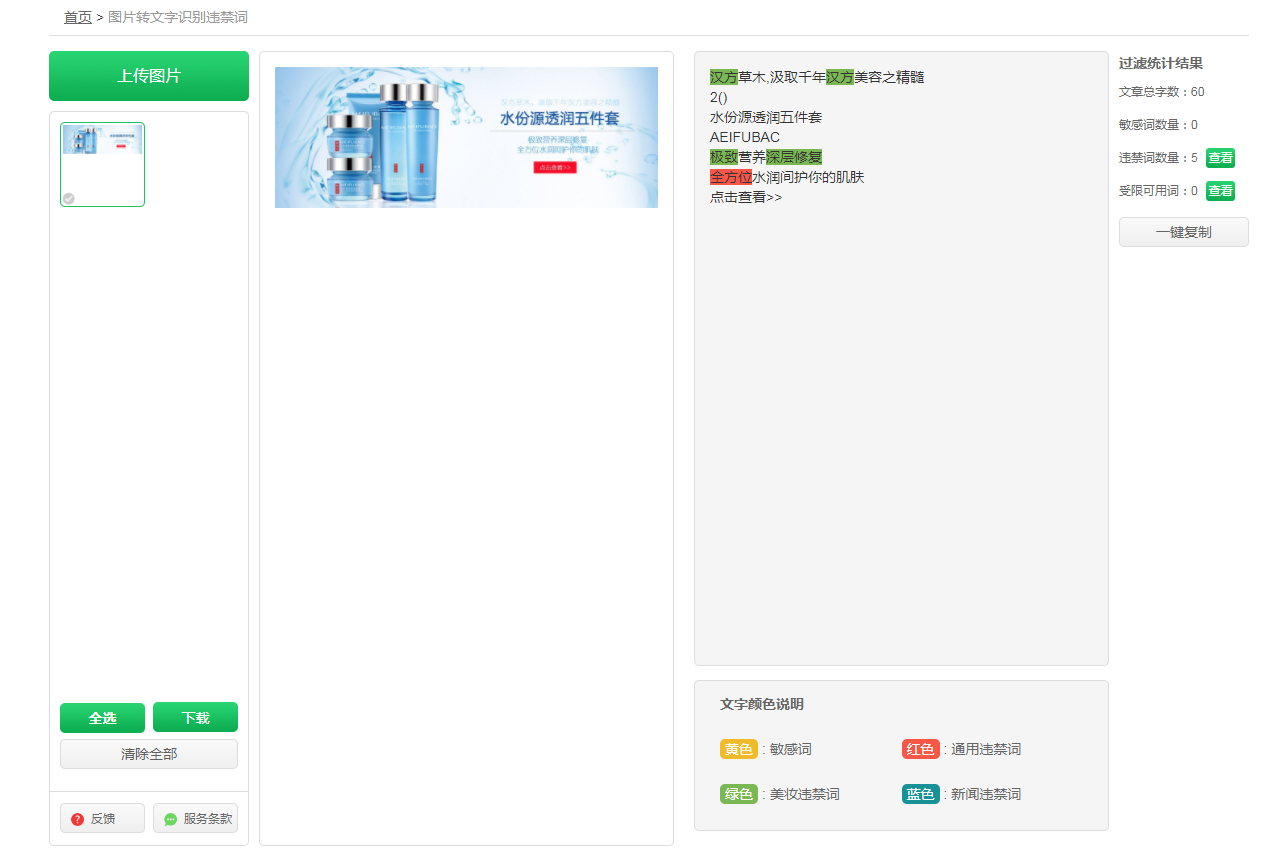Click the 通用违禁词 legend label
This screenshot has width=1274, height=854.
tap(986, 749)
